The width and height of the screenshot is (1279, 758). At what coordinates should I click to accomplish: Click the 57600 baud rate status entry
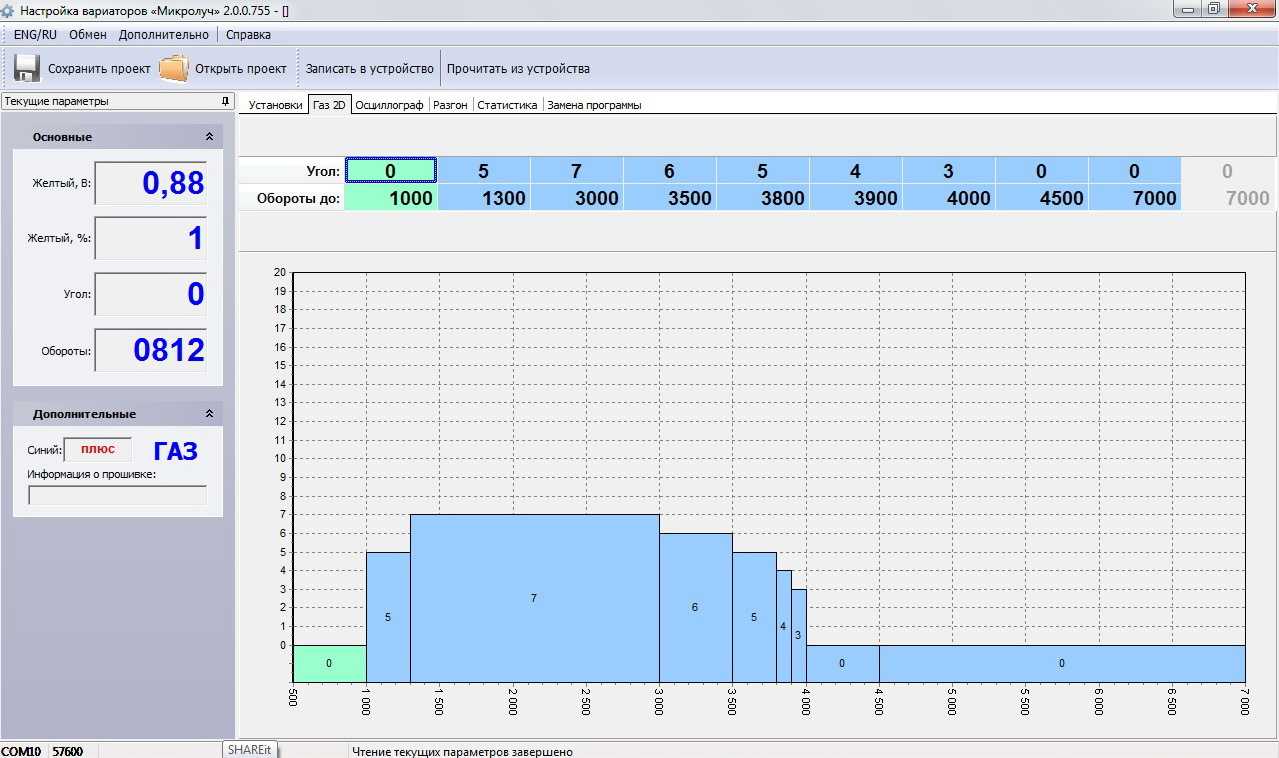tap(68, 751)
